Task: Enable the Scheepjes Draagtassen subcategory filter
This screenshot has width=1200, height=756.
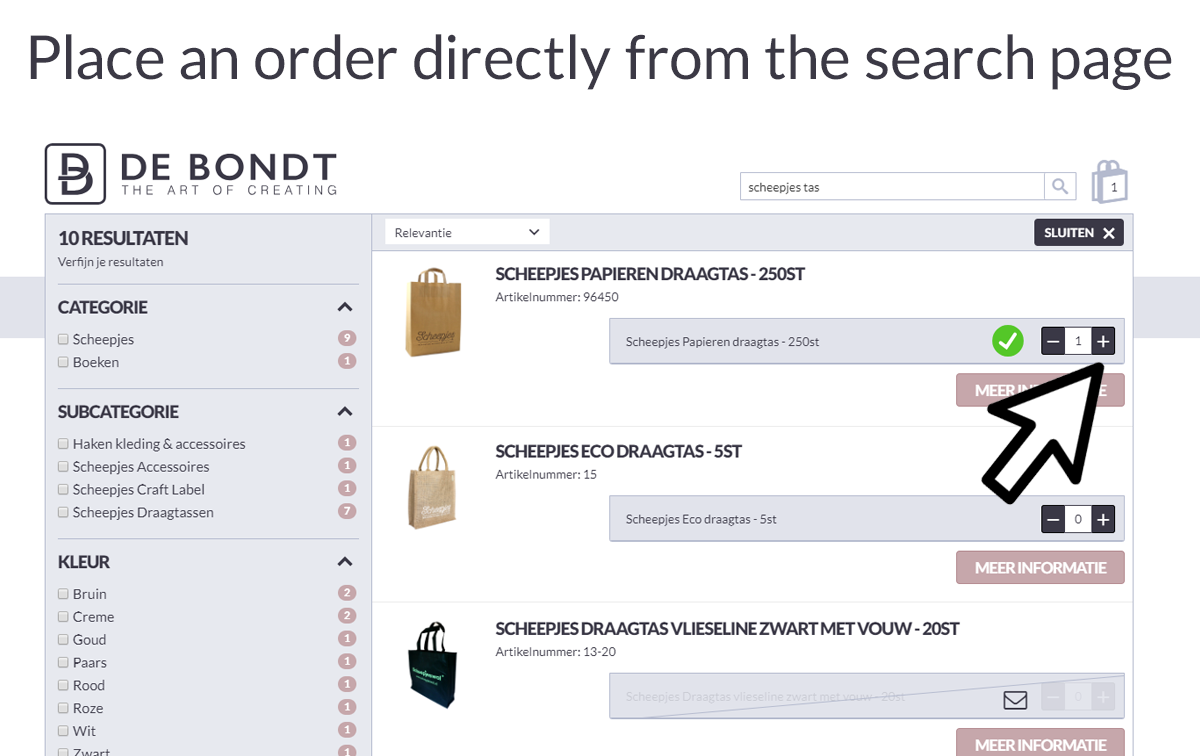Action: 64,512
